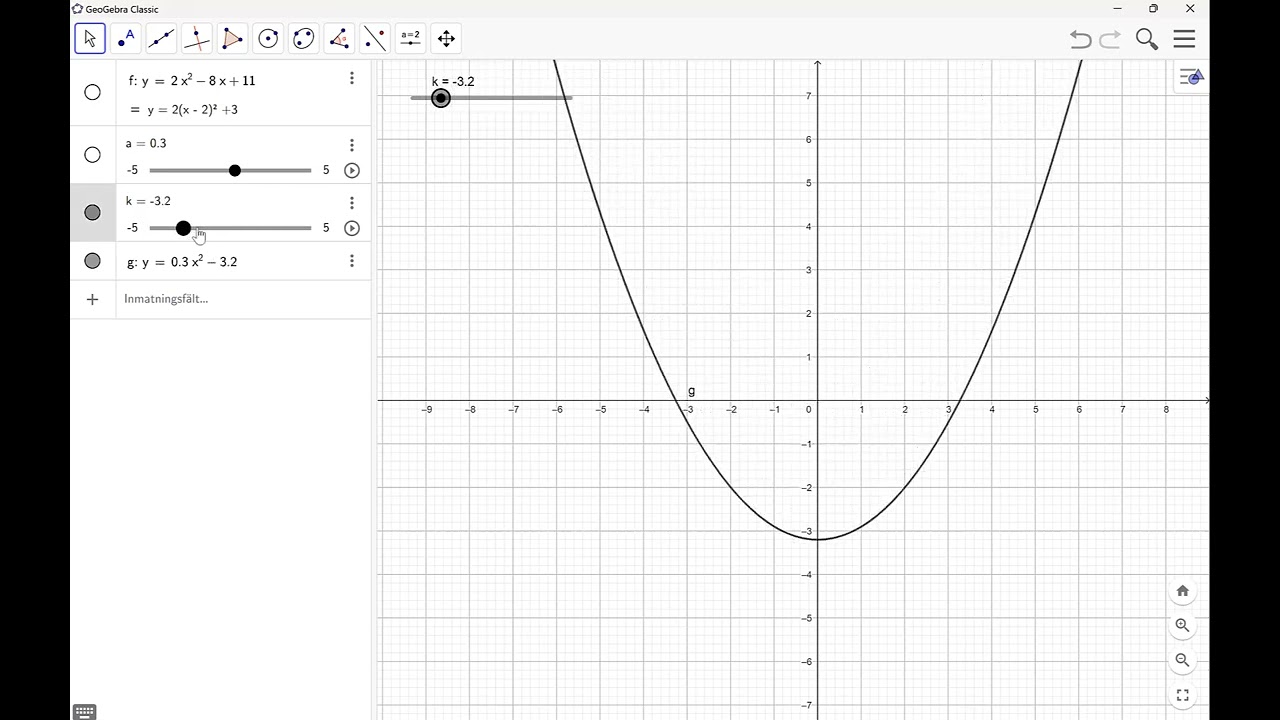The width and height of the screenshot is (1280, 720).
Task: Click the Redo arrow
Action: click(x=1110, y=39)
